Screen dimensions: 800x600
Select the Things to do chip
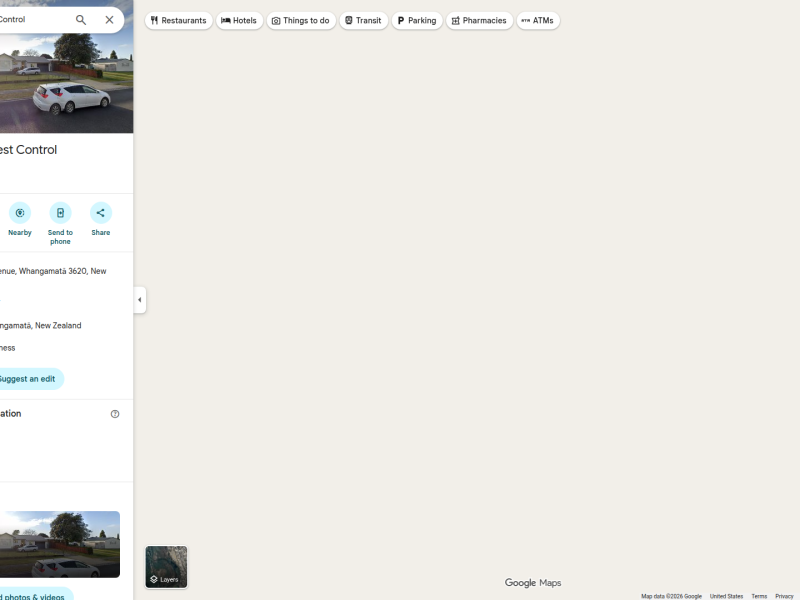point(301,20)
